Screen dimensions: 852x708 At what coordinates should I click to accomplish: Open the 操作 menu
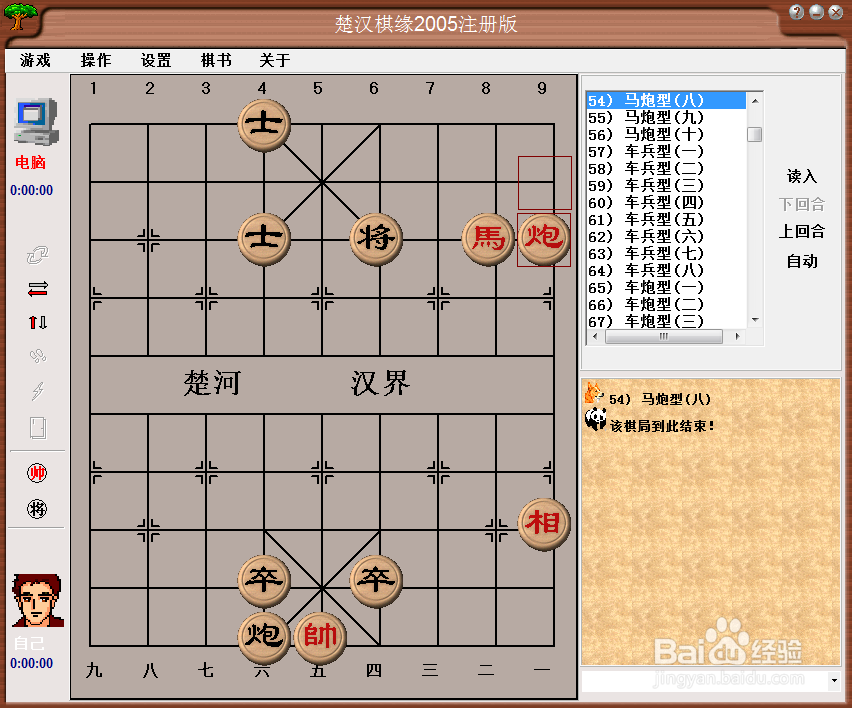(x=96, y=60)
